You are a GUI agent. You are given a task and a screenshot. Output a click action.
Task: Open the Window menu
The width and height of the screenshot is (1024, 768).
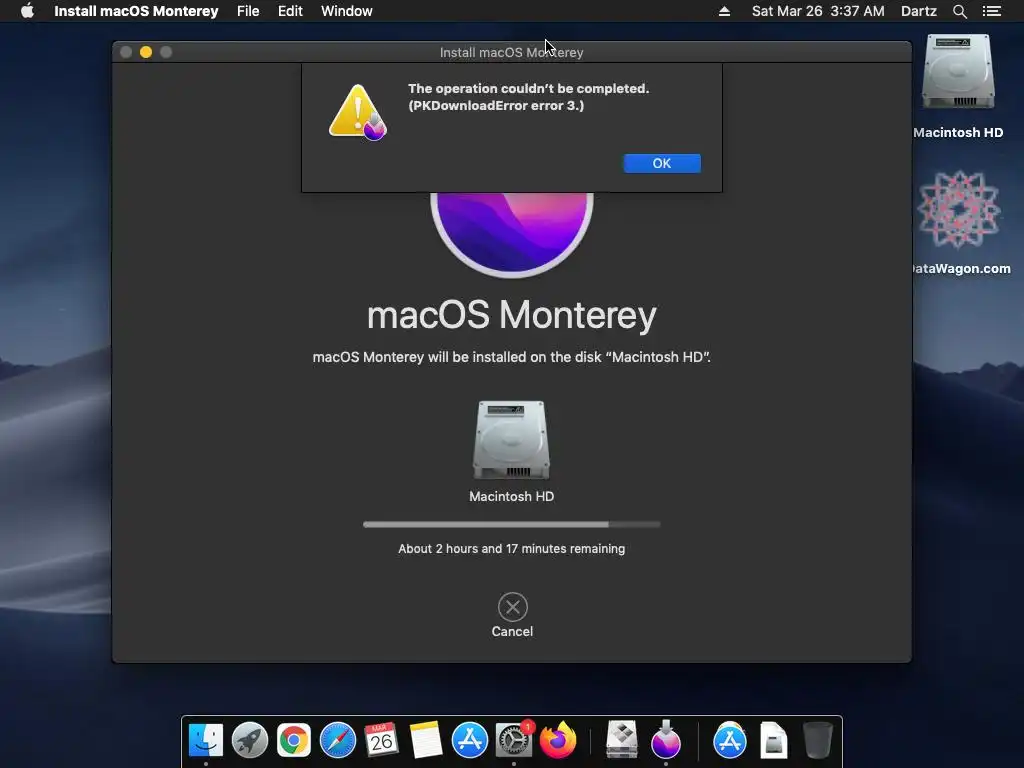click(x=347, y=11)
